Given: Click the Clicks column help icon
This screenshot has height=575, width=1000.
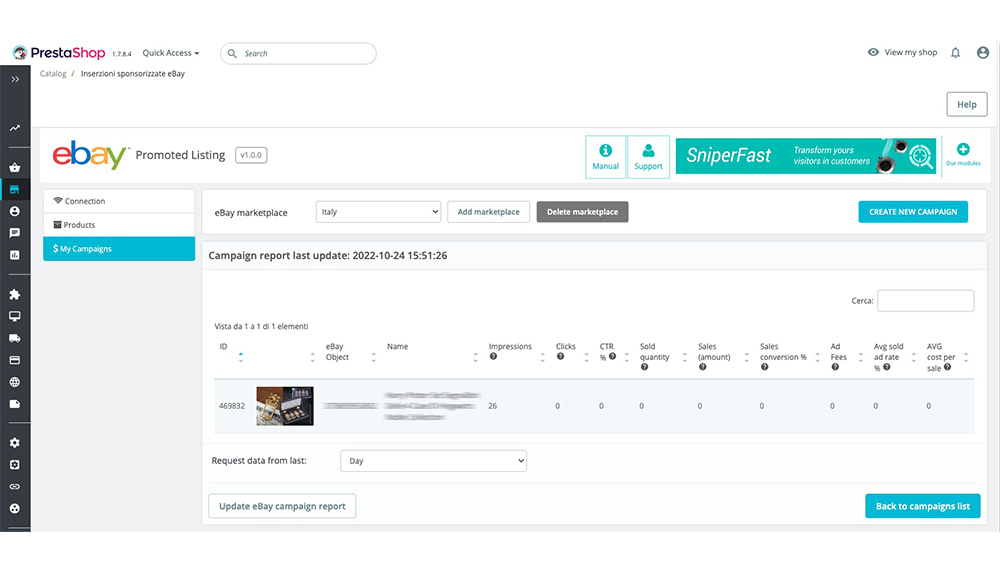Looking at the screenshot, I should tap(560, 357).
